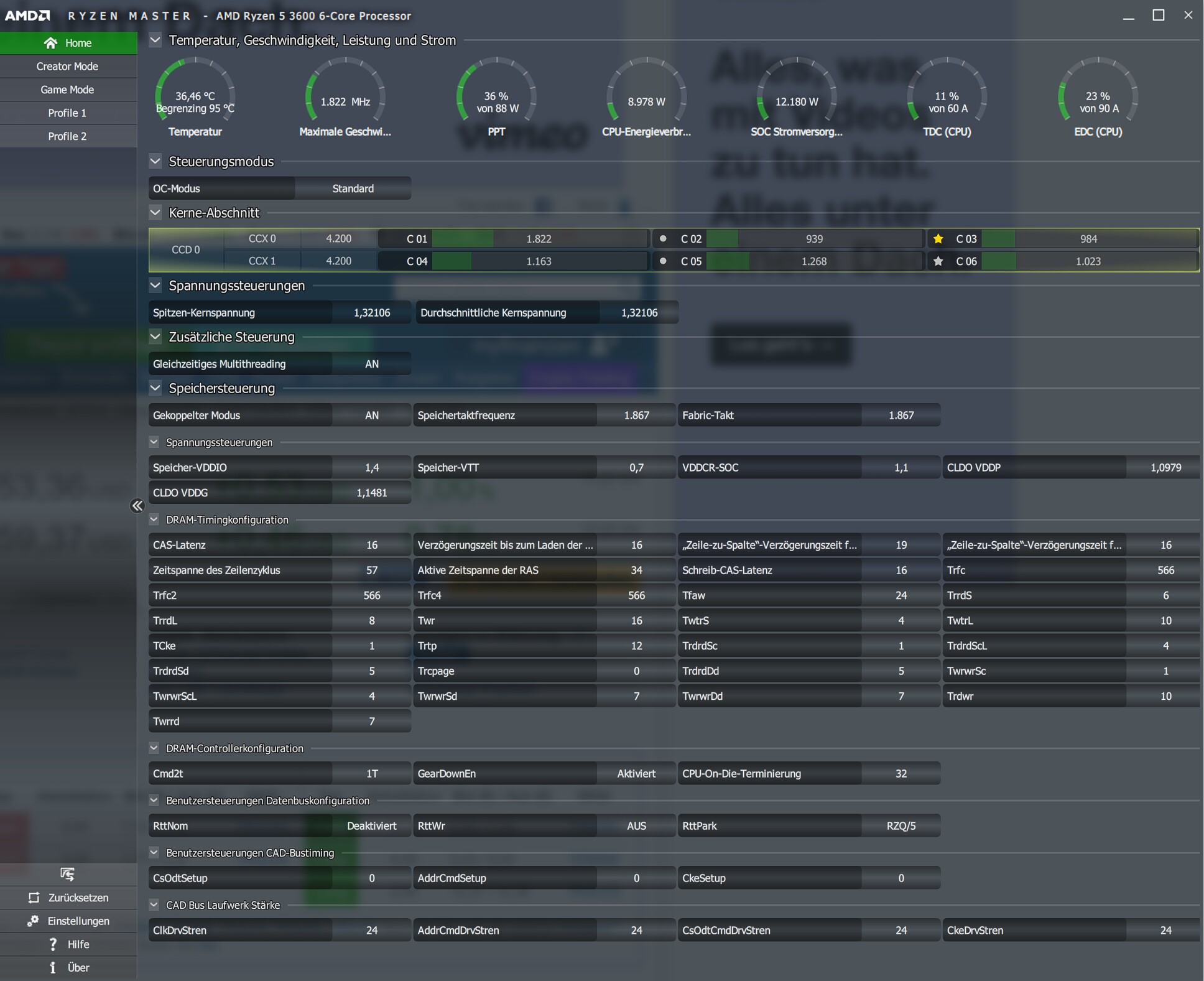This screenshot has width=1204, height=981.
Task: Collapse the Speichersteuerung section
Action: click(155, 388)
